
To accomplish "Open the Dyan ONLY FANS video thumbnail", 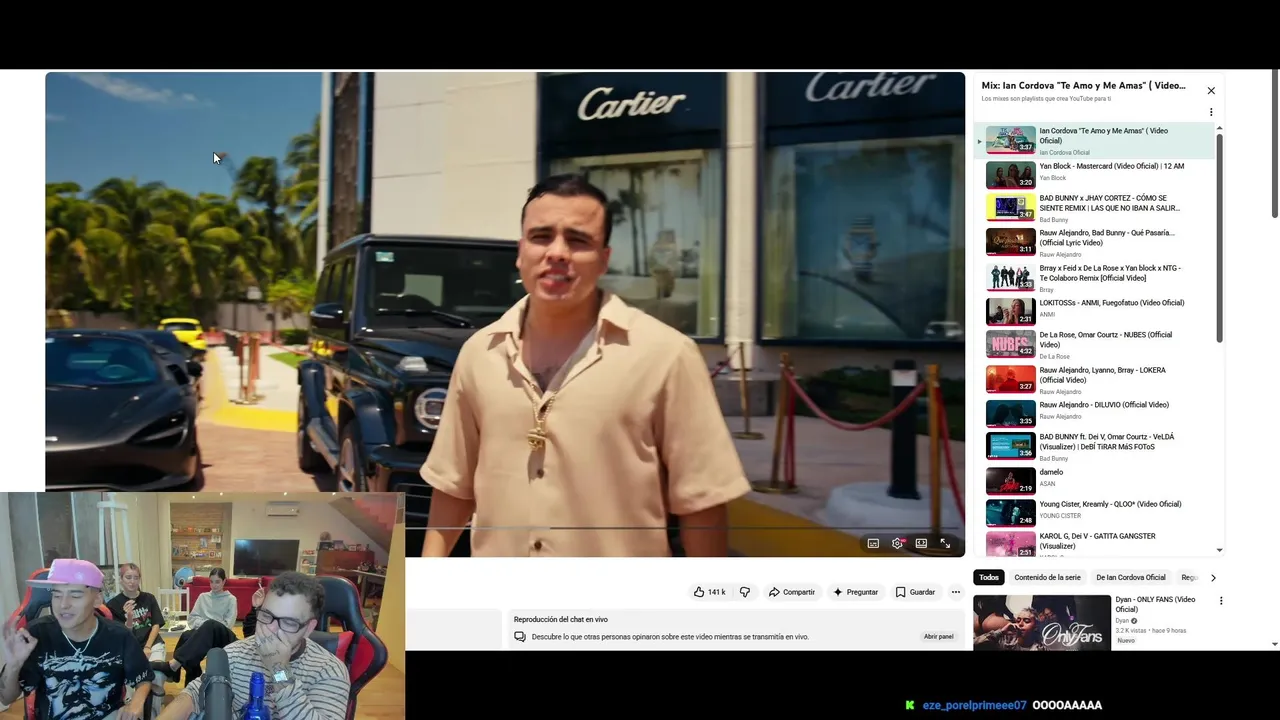I will [1042, 622].
